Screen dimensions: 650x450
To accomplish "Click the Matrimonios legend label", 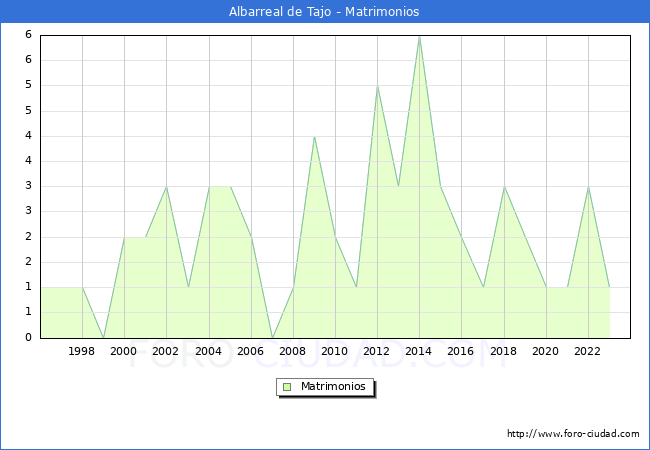I will pyautogui.click(x=333, y=386).
